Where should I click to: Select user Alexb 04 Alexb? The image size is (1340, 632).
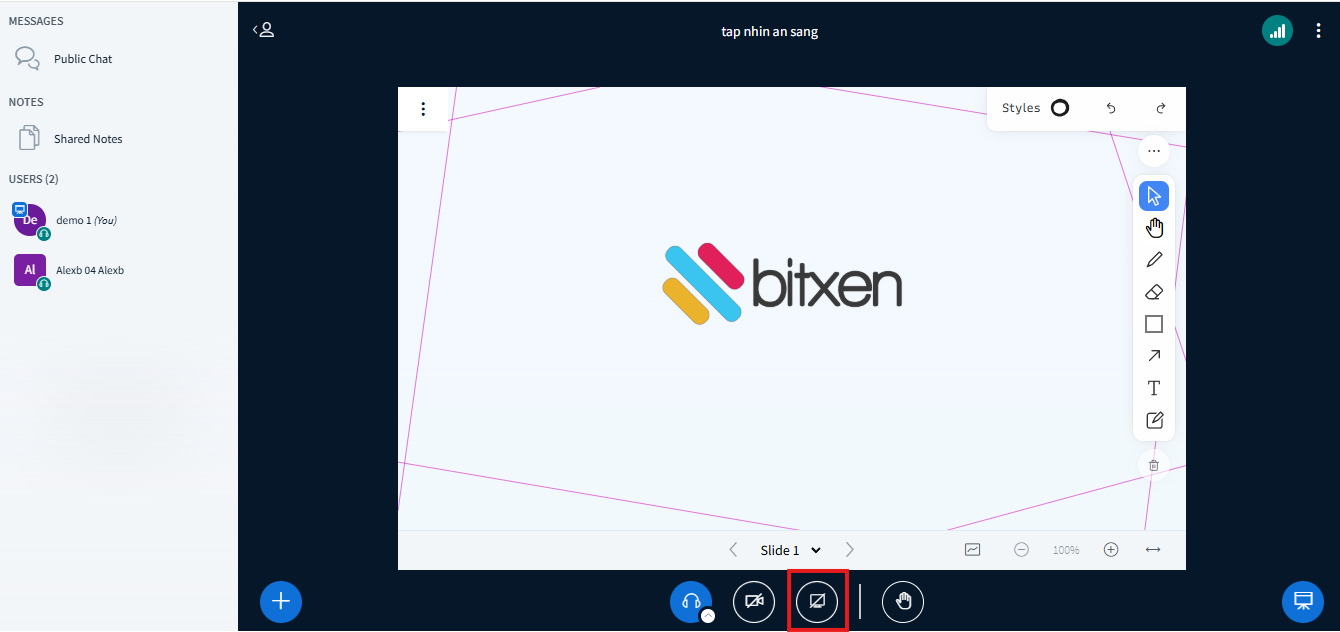coord(90,270)
